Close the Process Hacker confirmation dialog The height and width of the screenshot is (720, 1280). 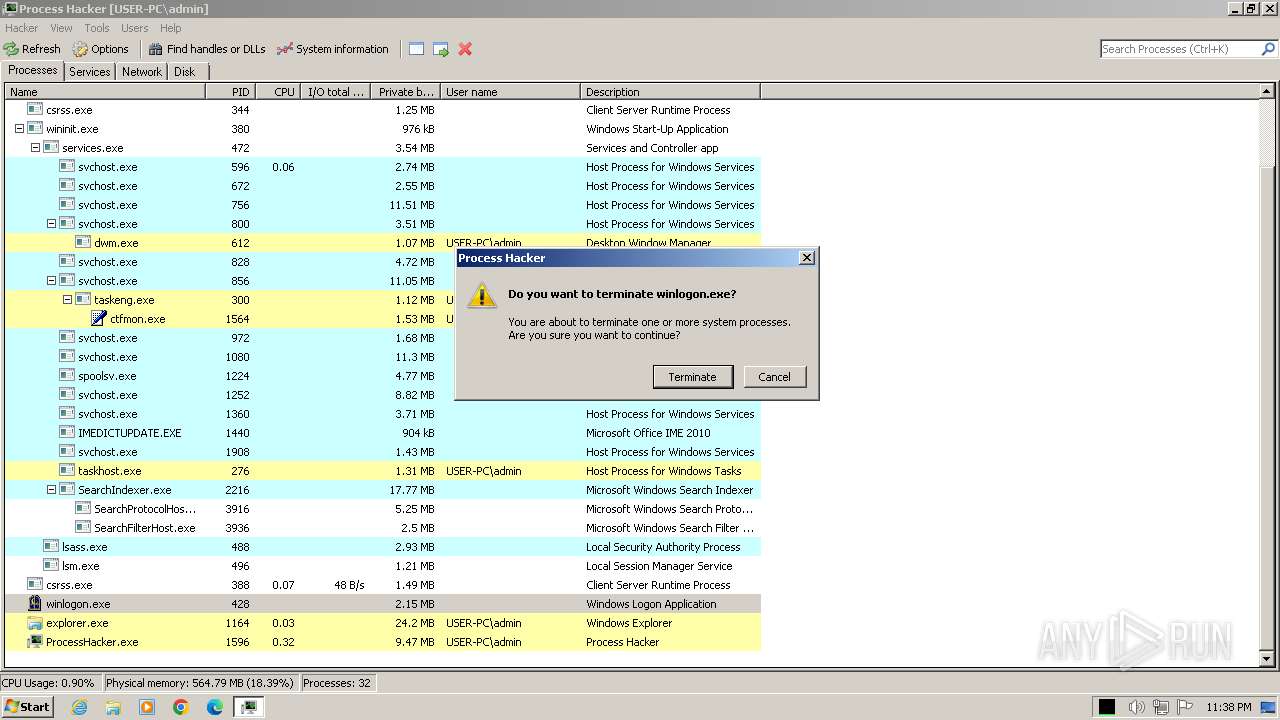point(807,258)
